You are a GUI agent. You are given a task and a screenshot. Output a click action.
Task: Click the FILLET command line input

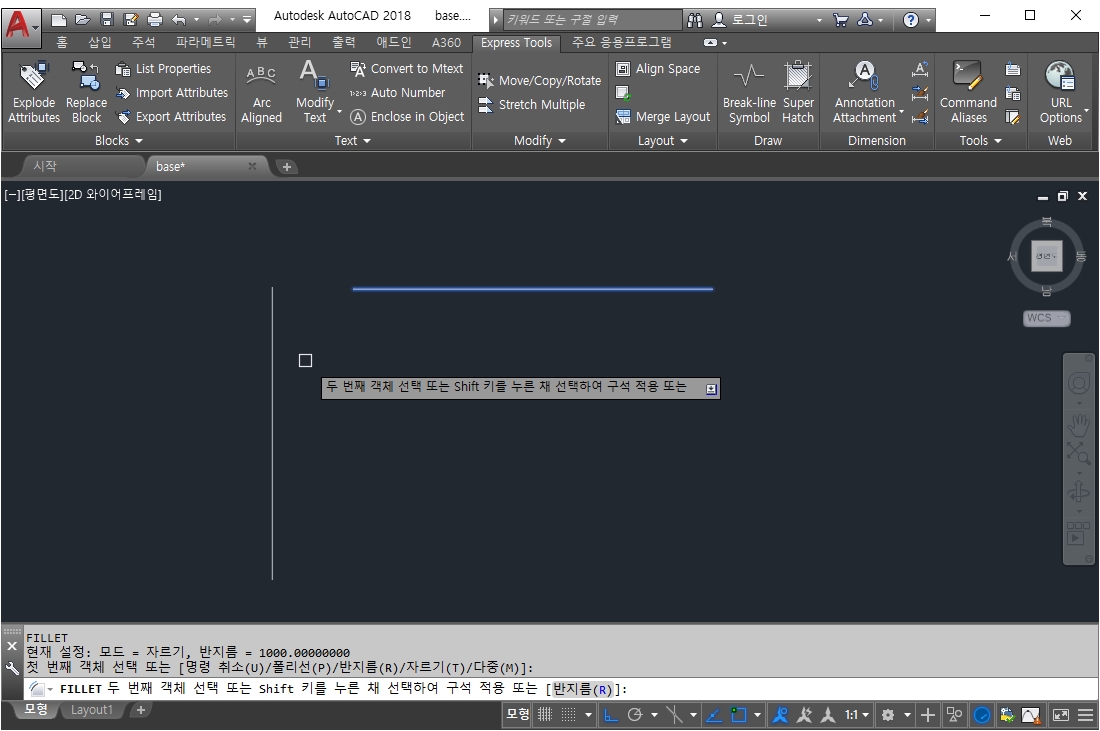coord(561,689)
